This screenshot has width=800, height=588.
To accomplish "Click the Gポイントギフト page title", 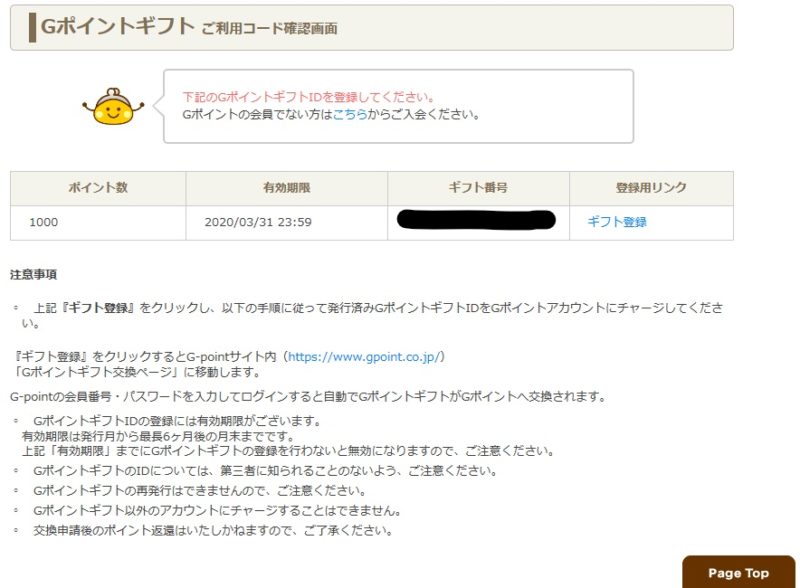I will [x=117, y=26].
